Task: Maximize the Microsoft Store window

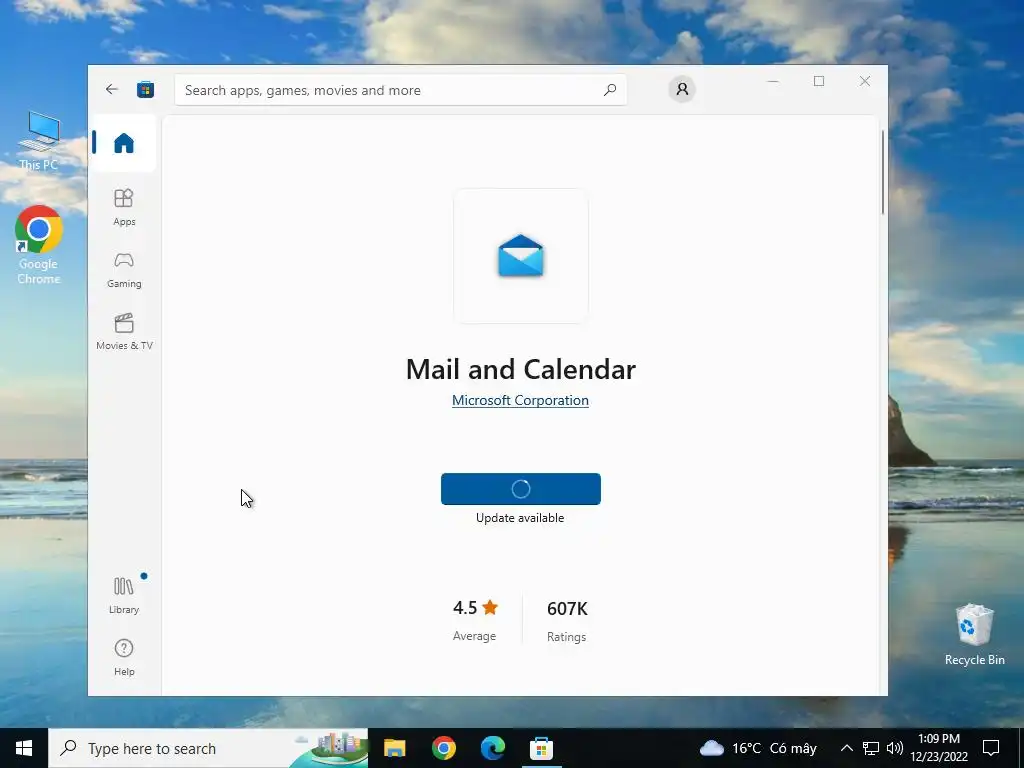Action: pyautogui.click(x=819, y=81)
